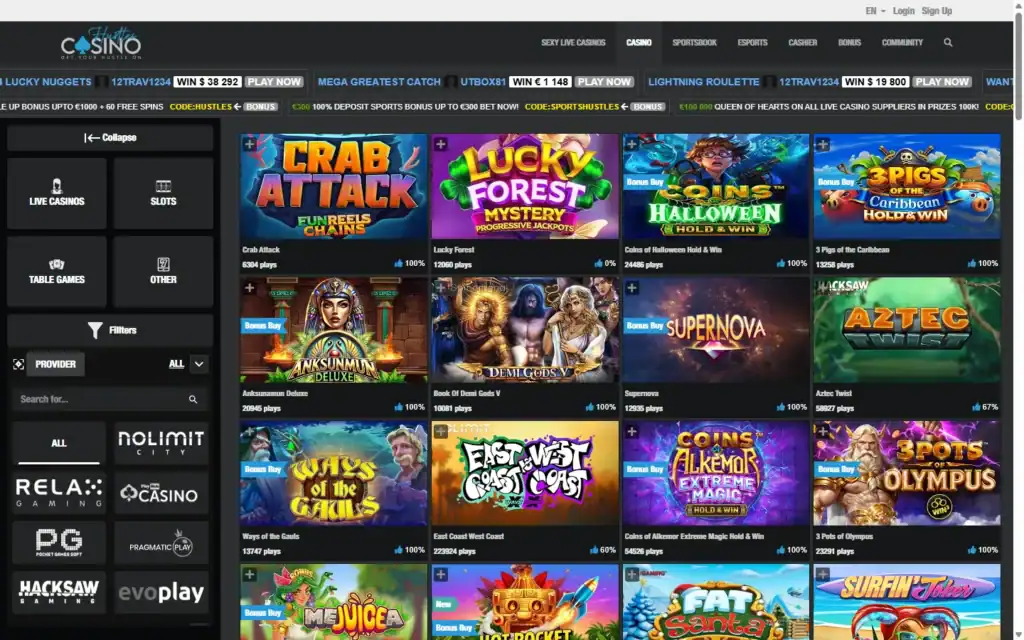This screenshot has width=1024, height=640.
Task: Add 3 Pots of Olympus plus icon
Action: (x=823, y=431)
